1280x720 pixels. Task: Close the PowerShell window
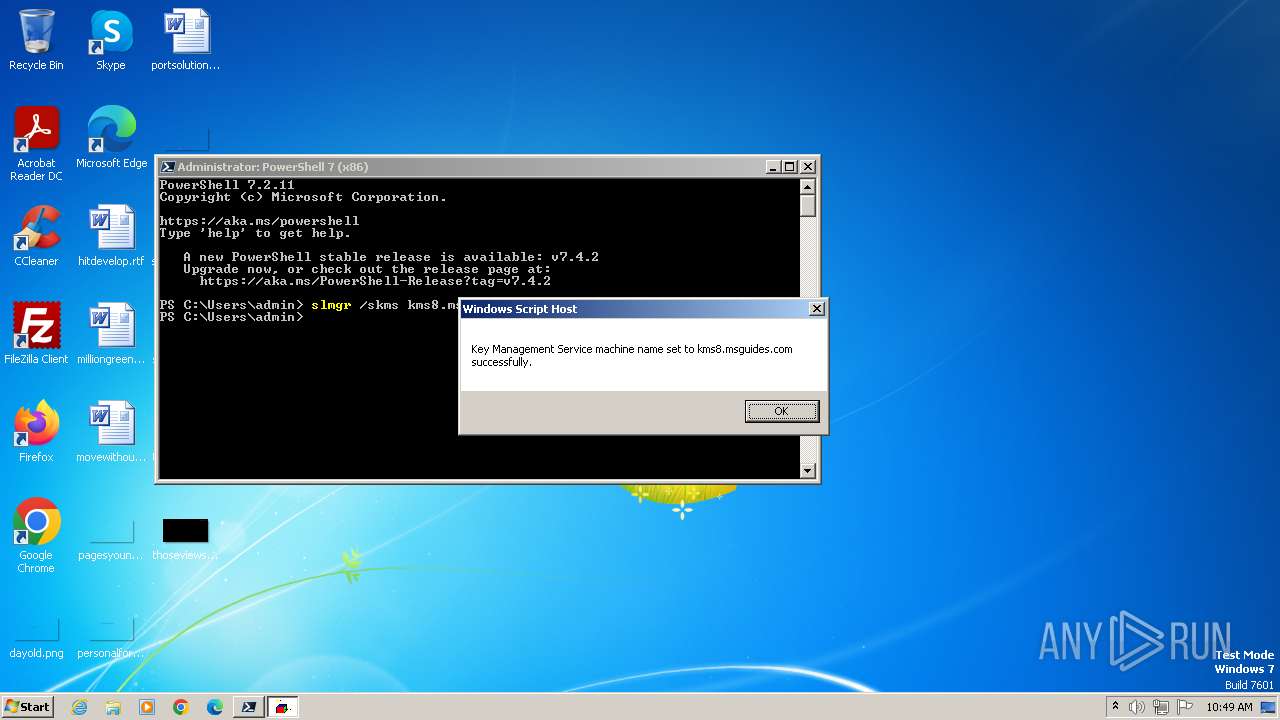[808, 167]
